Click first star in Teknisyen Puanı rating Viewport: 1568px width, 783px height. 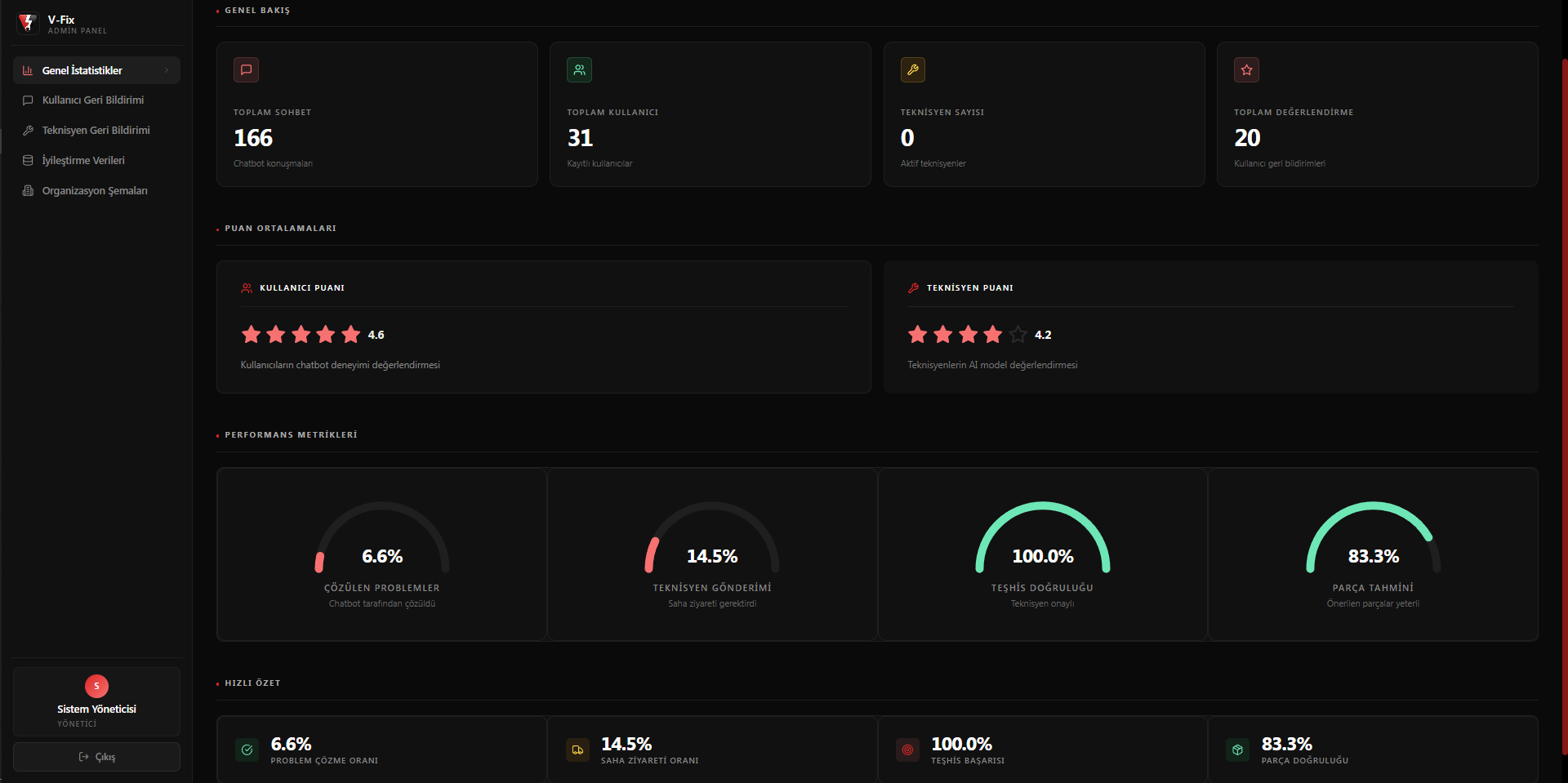[918, 334]
